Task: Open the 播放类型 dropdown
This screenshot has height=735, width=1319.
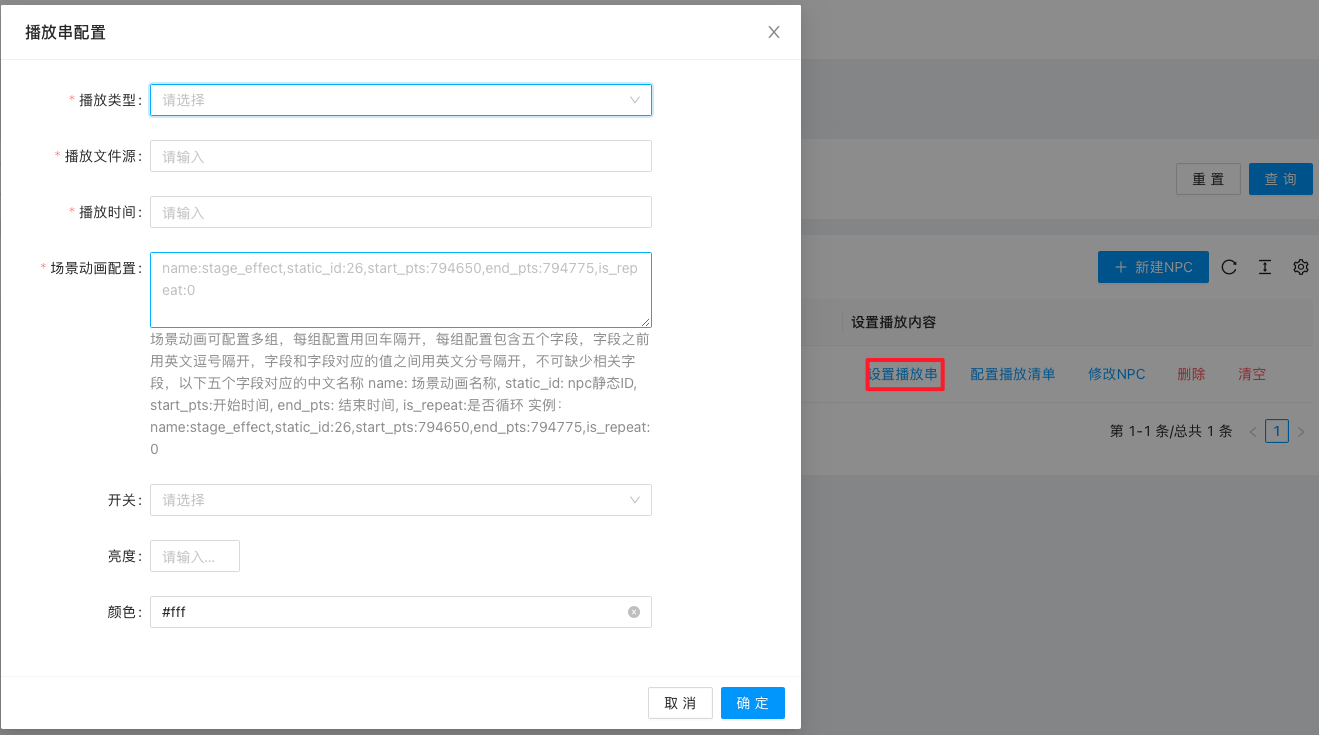Action: [x=400, y=100]
